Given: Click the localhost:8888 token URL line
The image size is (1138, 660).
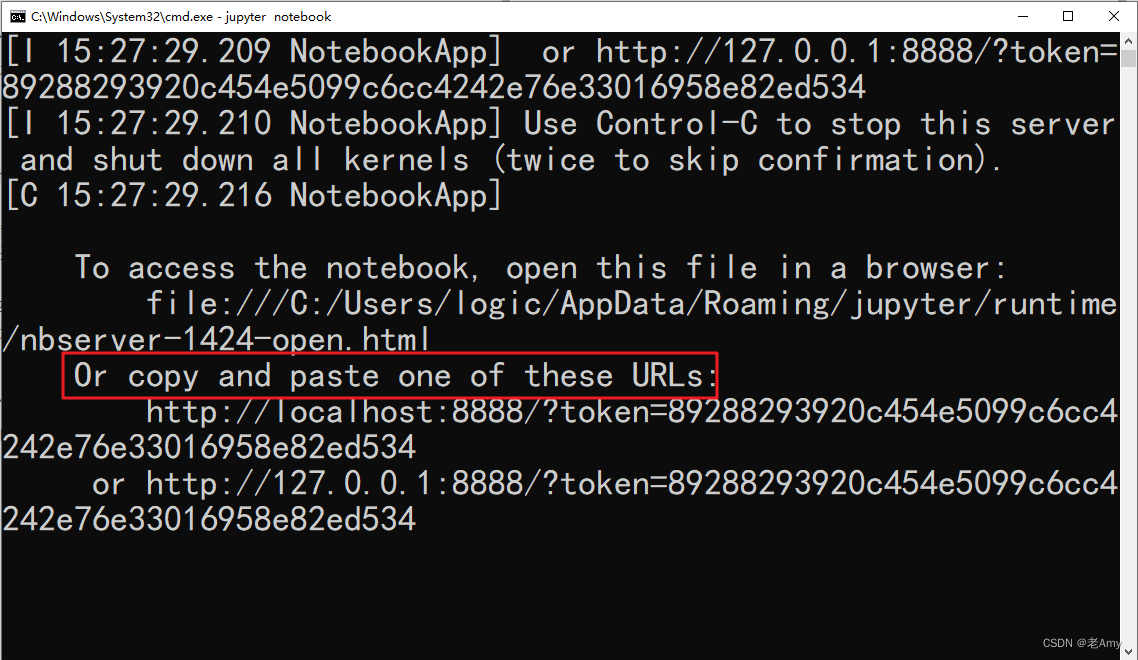Looking at the screenshot, I should tap(631, 412).
